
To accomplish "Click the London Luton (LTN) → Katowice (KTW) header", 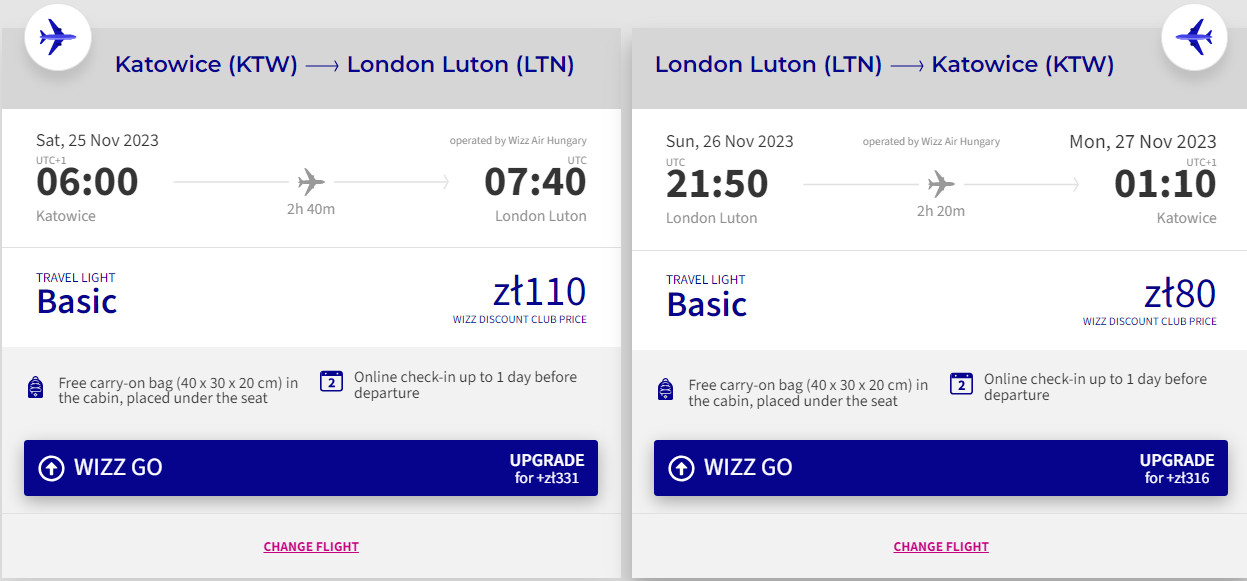I will point(884,65).
